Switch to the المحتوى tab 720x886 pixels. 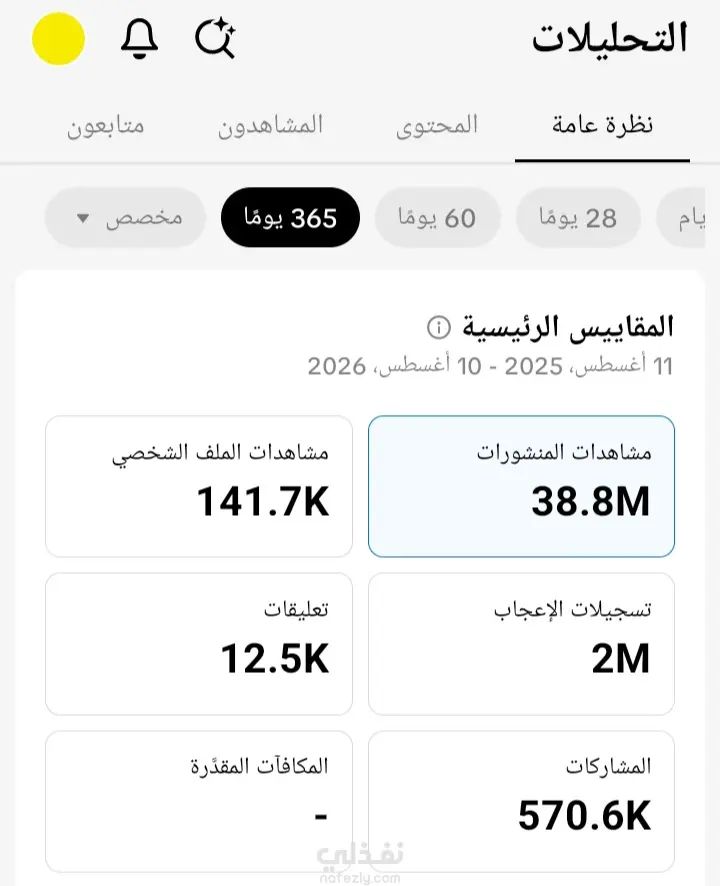tap(437, 125)
